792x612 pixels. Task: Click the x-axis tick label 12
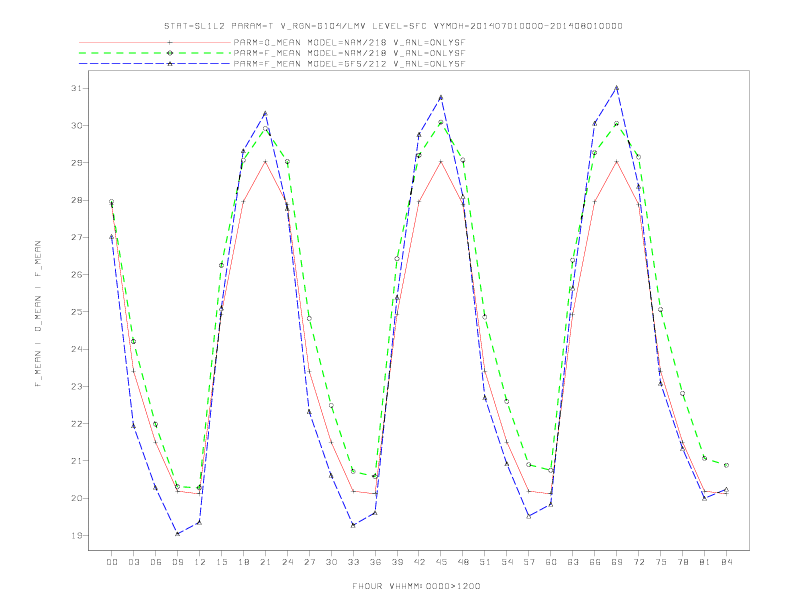click(x=200, y=562)
